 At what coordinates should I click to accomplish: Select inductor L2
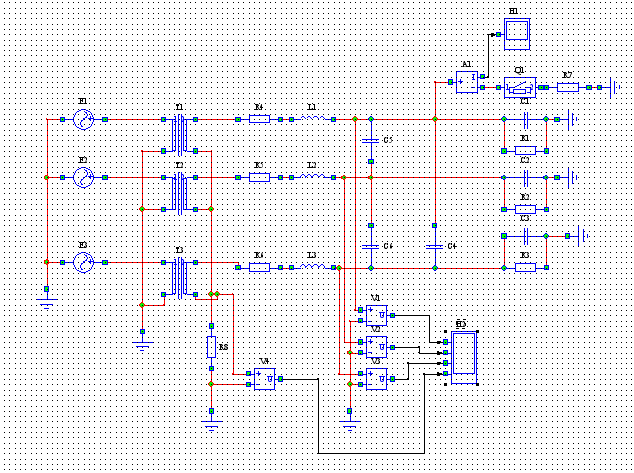coord(313,177)
